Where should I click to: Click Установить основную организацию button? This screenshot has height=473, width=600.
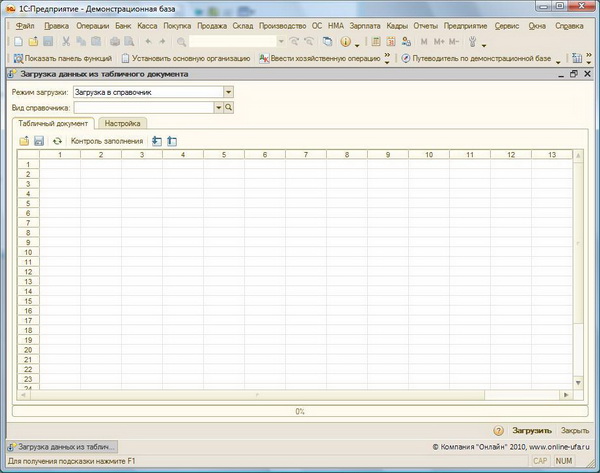tap(186, 58)
